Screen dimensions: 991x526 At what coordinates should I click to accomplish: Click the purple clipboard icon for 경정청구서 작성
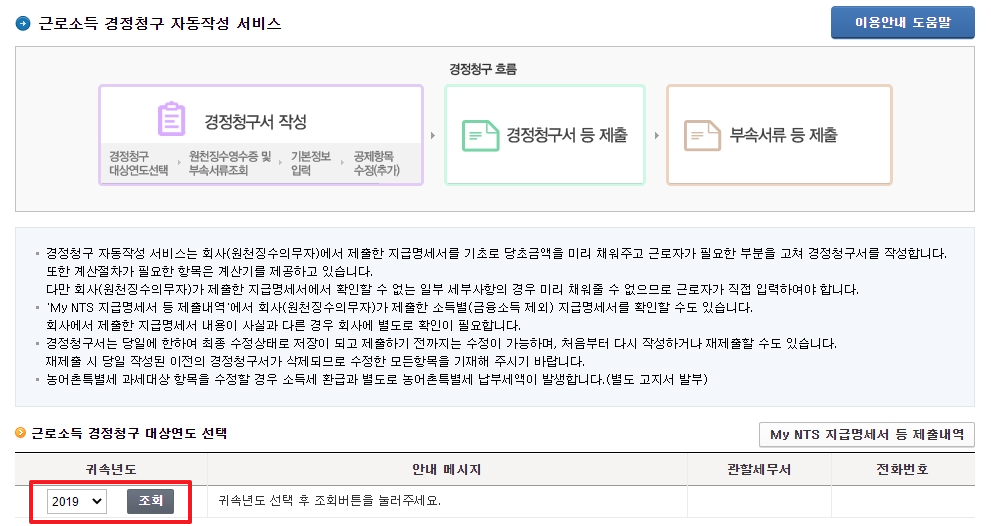pyautogui.click(x=171, y=119)
